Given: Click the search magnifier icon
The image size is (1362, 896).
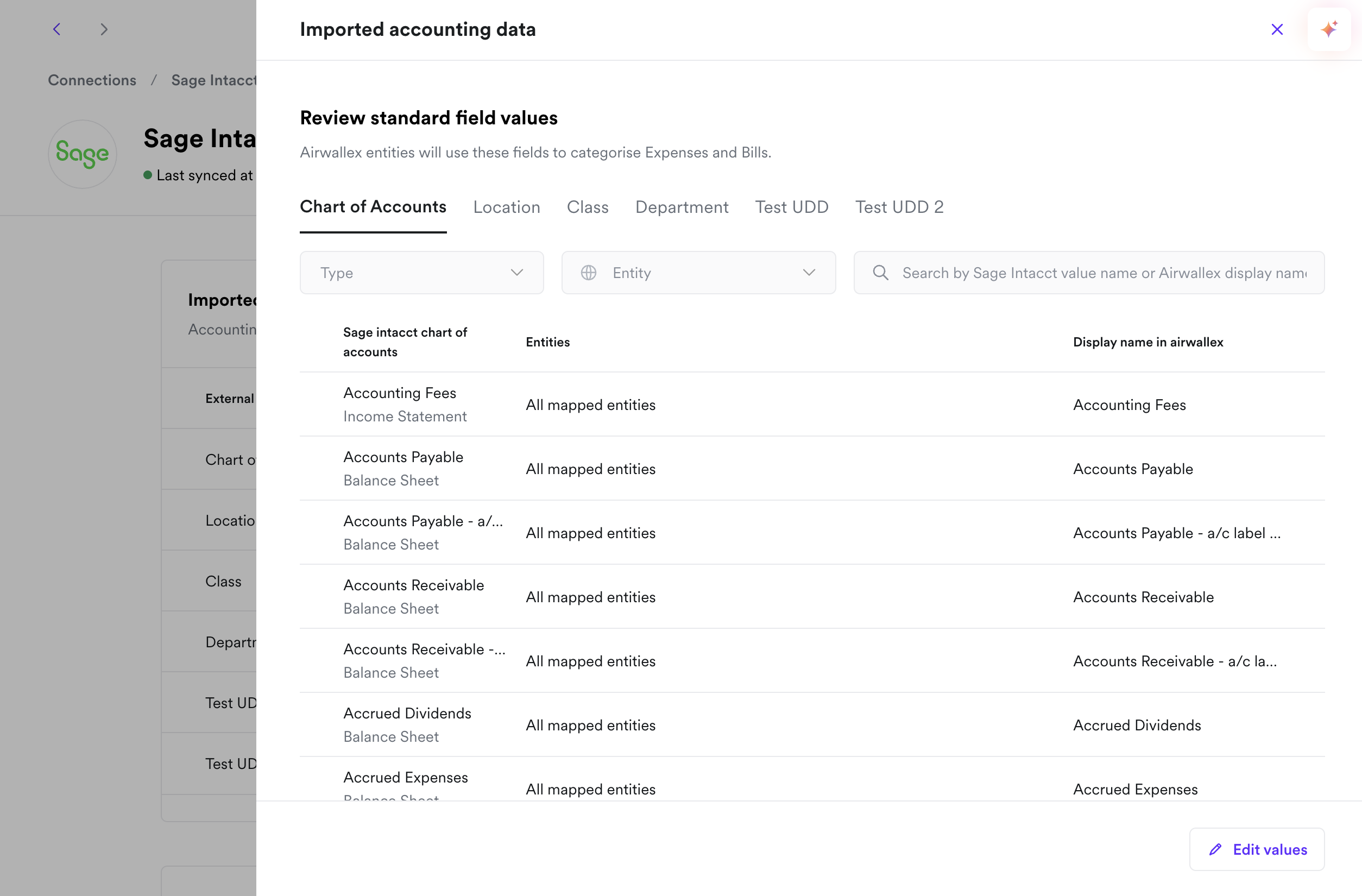Looking at the screenshot, I should (x=881, y=273).
